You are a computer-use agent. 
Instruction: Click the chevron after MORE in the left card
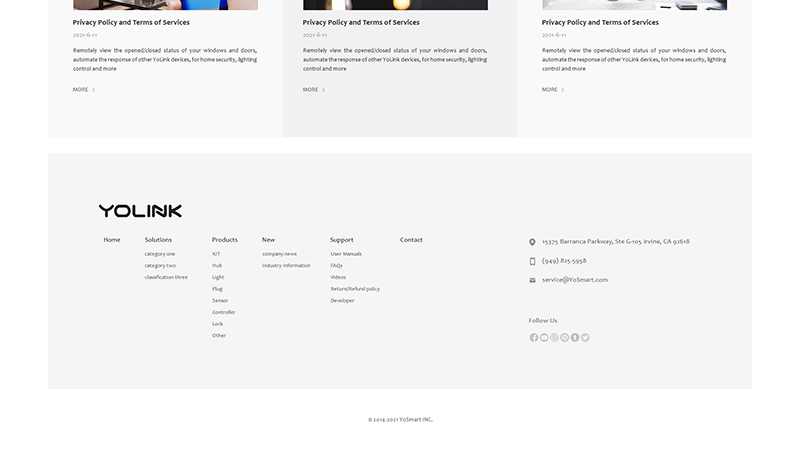pos(93,90)
